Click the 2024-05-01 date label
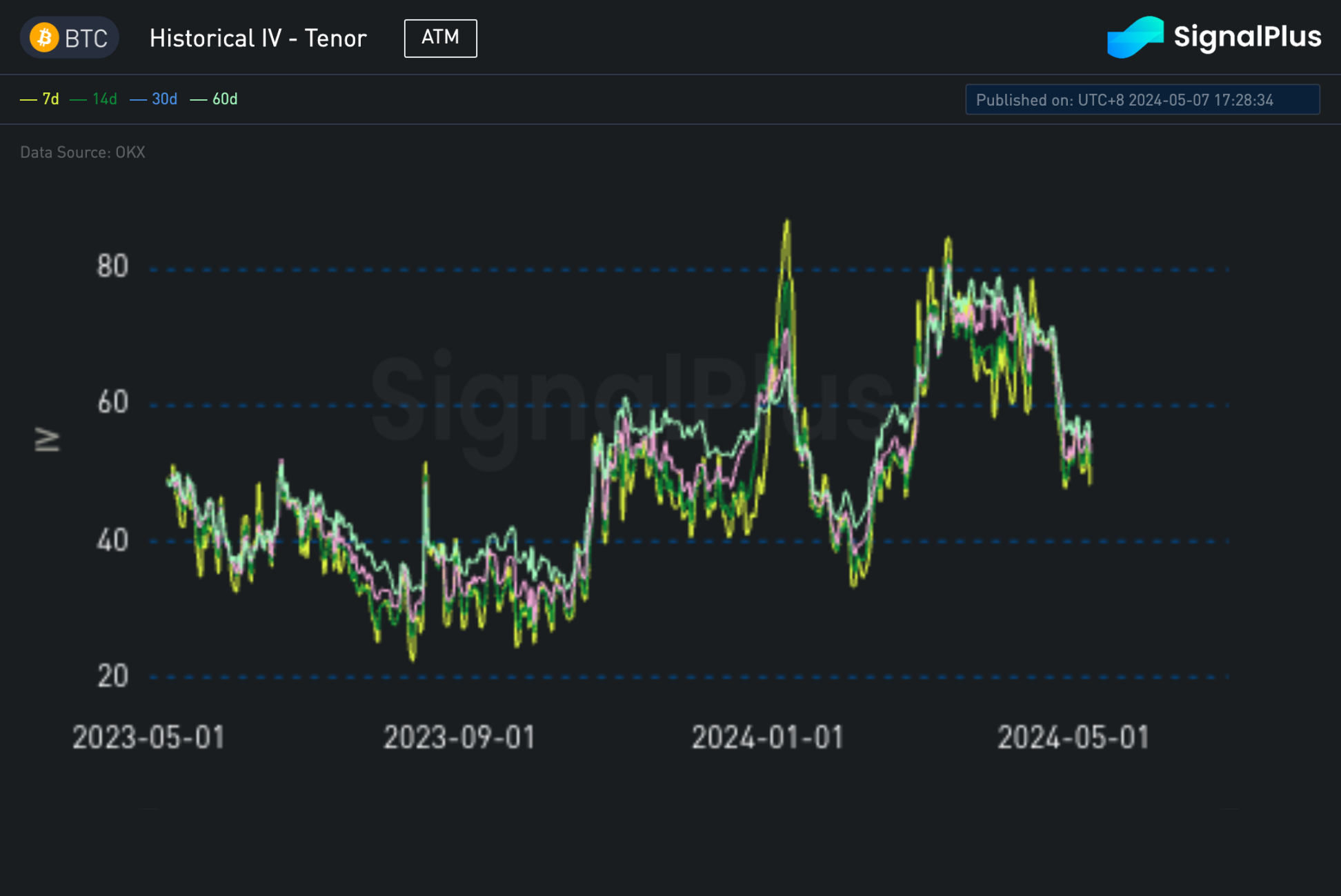The height and width of the screenshot is (896, 1341). pyautogui.click(x=1074, y=737)
